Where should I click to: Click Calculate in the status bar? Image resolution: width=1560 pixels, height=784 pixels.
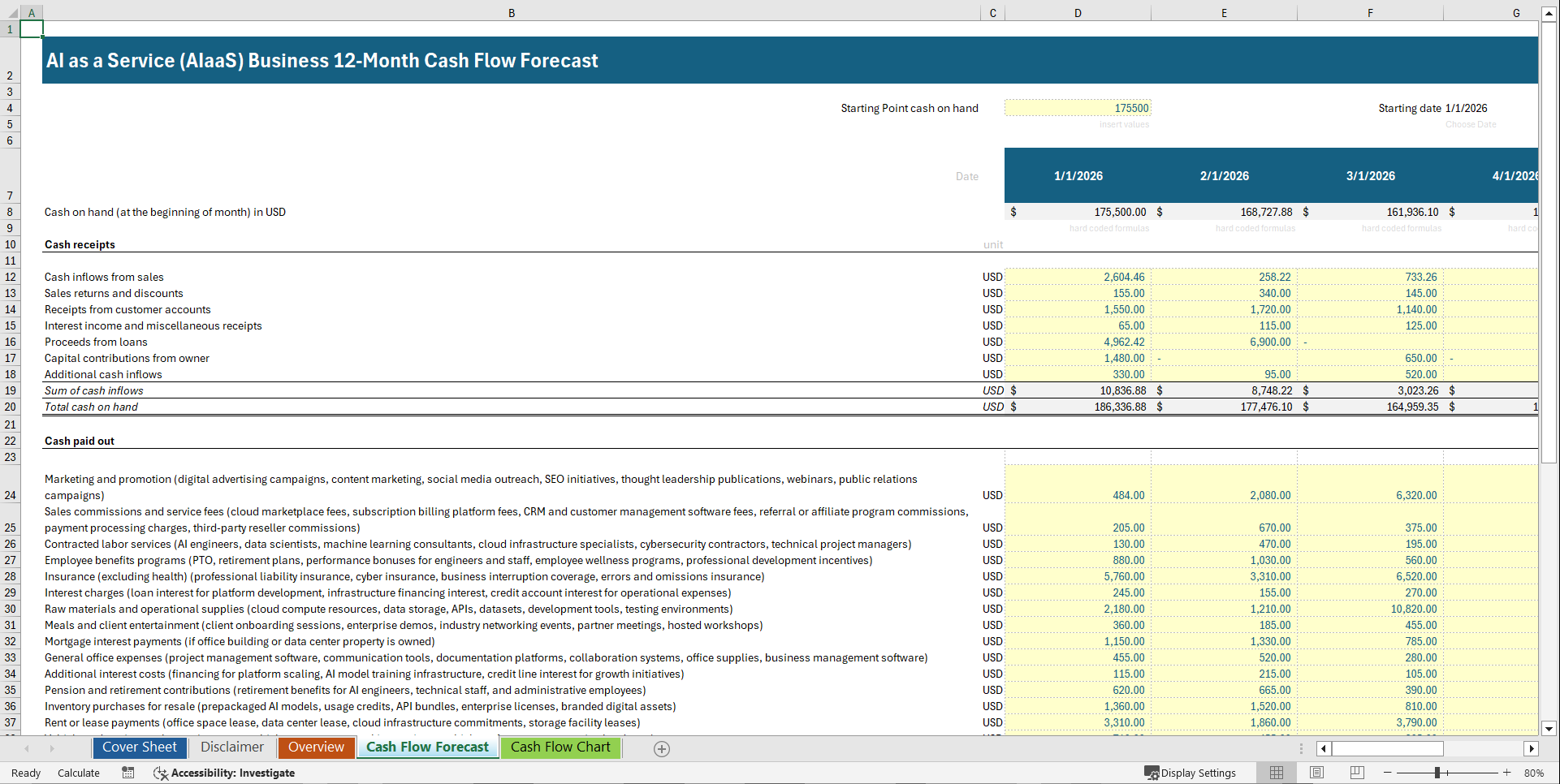tap(78, 773)
